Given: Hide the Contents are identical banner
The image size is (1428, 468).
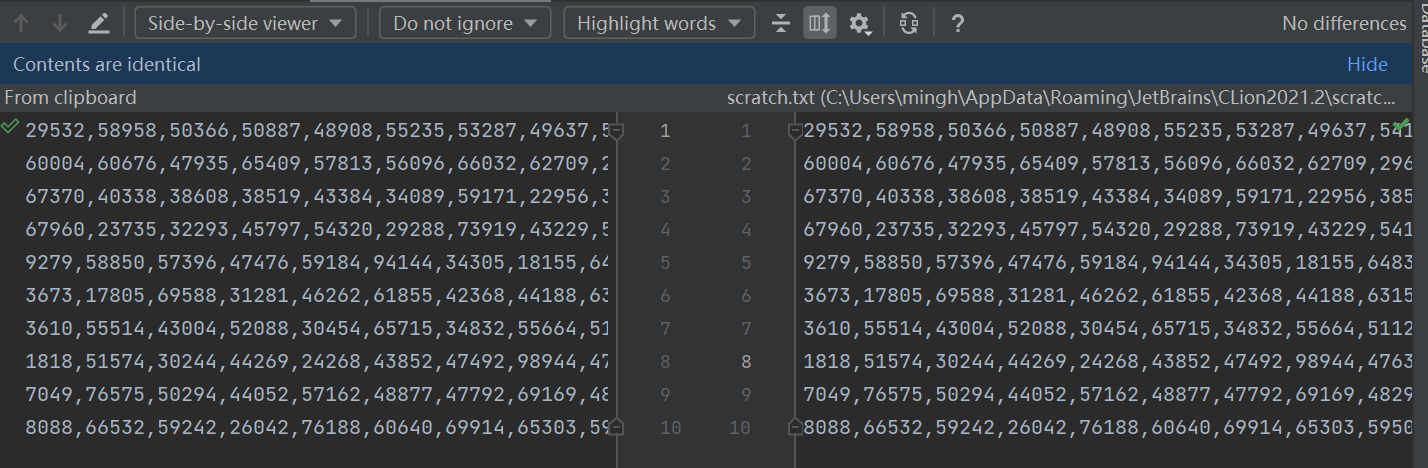Looking at the screenshot, I should click(x=1367, y=64).
